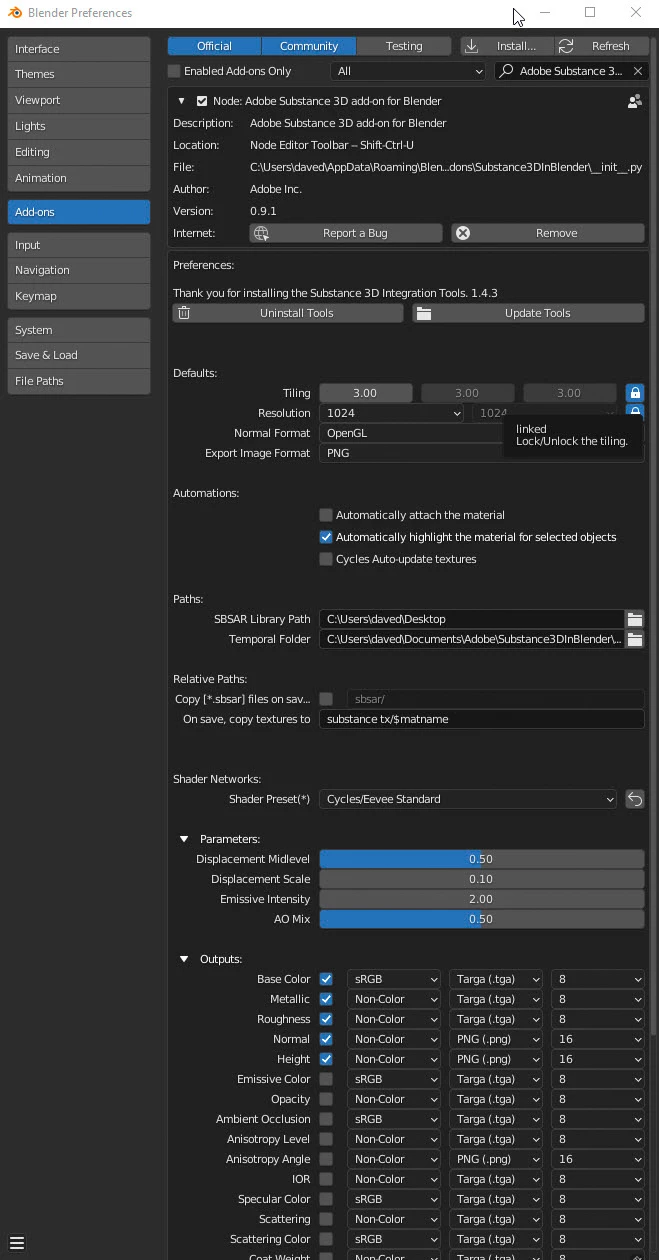The height and width of the screenshot is (1260, 659).
Task: Adjust the AO Mix slider
Action: [482, 919]
